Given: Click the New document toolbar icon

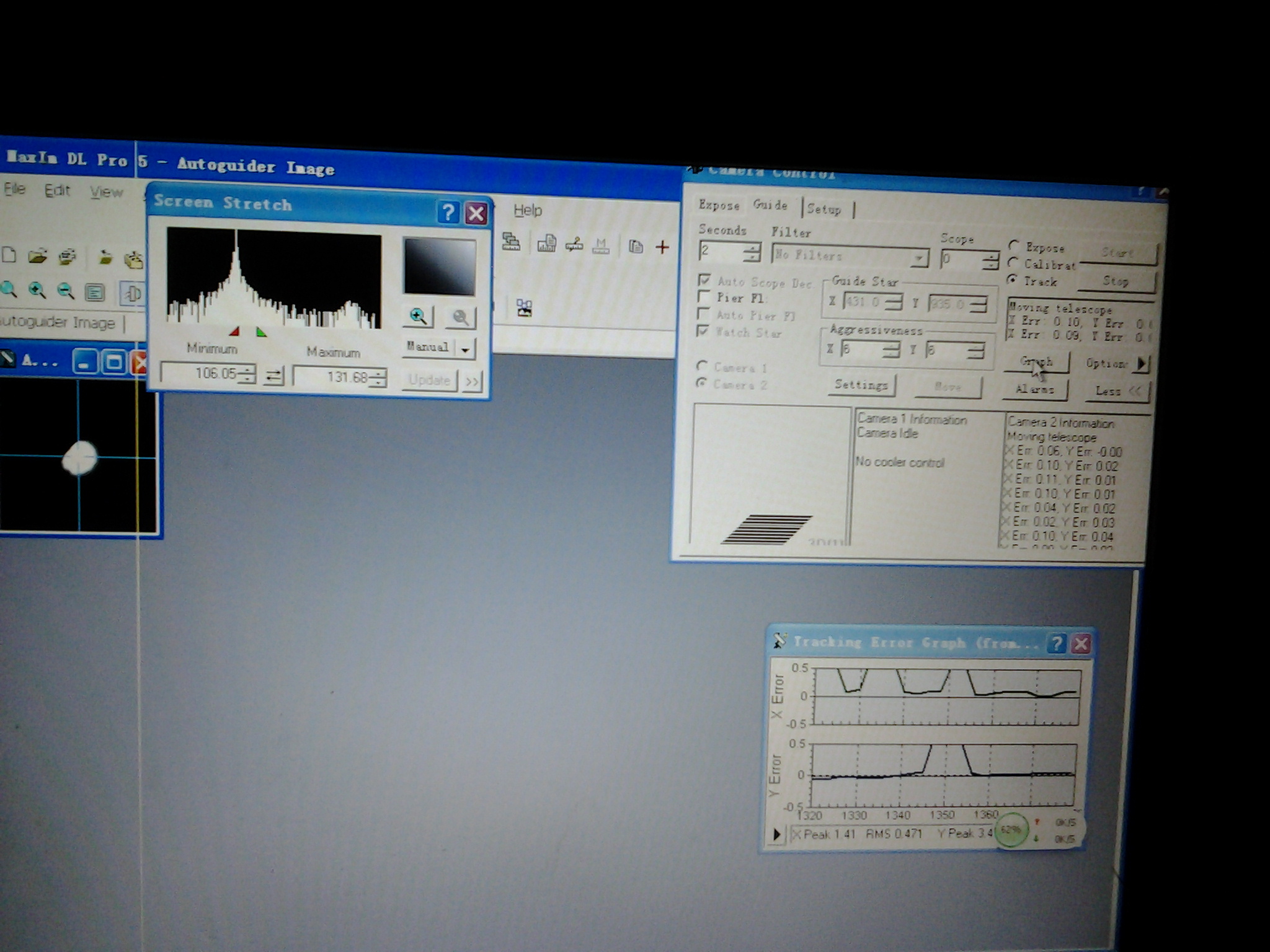Looking at the screenshot, I should pyautogui.click(x=9, y=255).
